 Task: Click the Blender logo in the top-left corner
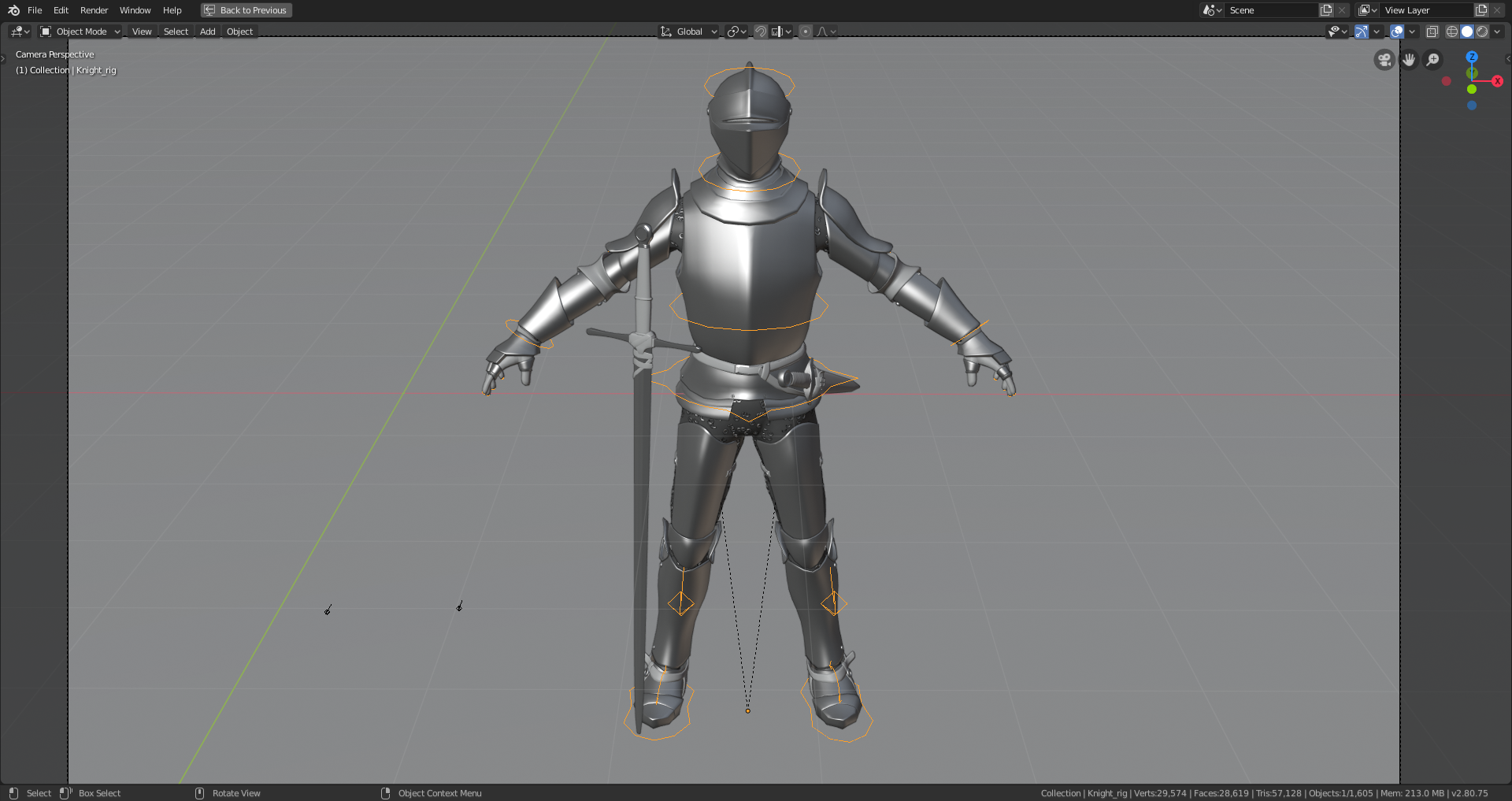click(x=12, y=10)
